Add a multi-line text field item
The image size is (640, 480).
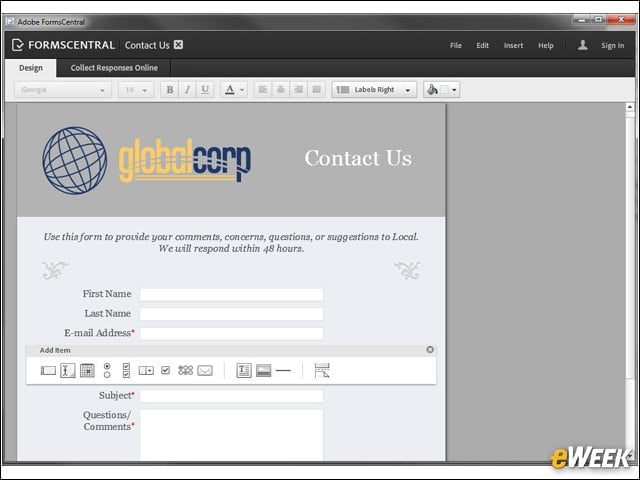tap(67, 371)
